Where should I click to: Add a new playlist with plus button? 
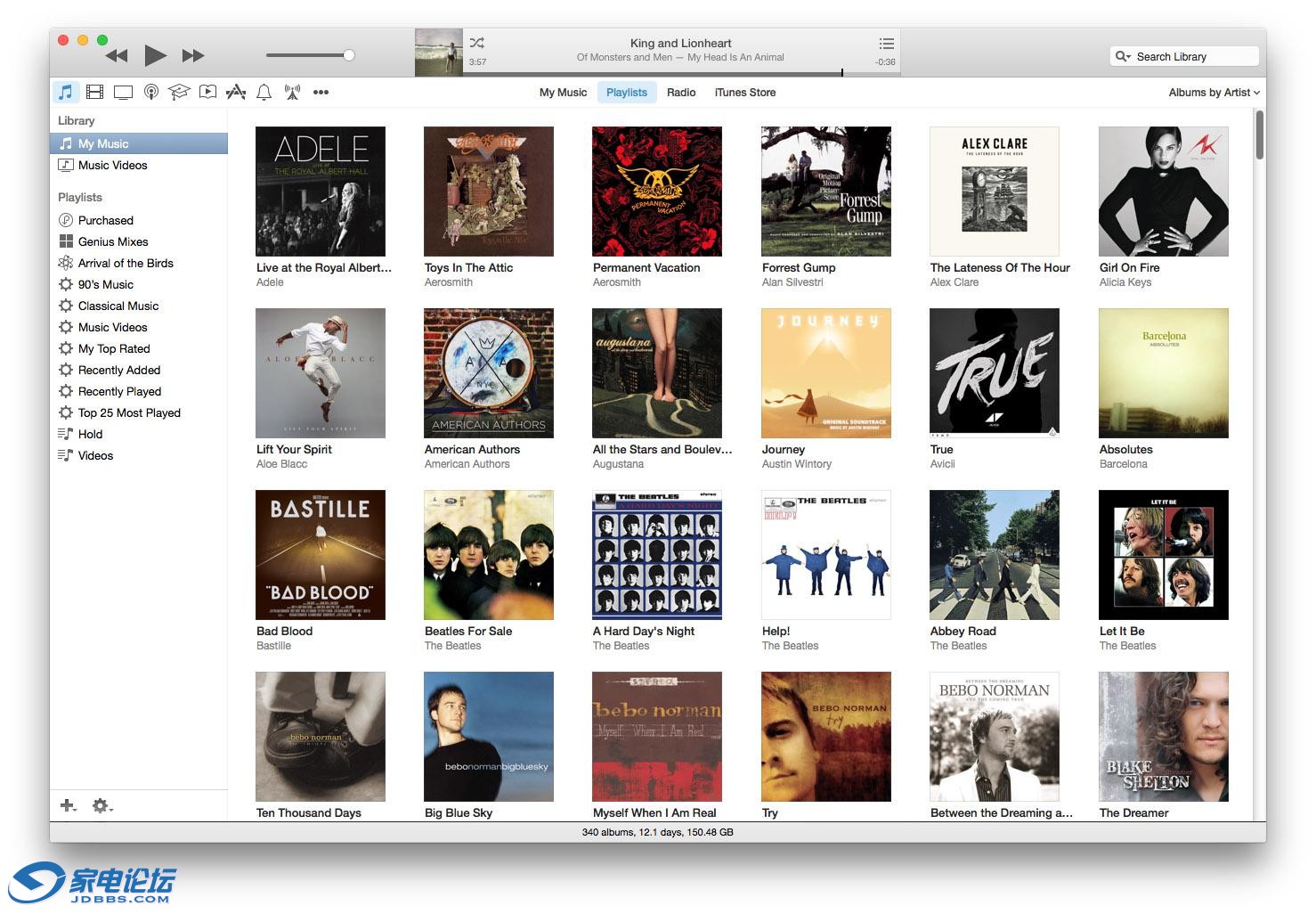[x=68, y=805]
